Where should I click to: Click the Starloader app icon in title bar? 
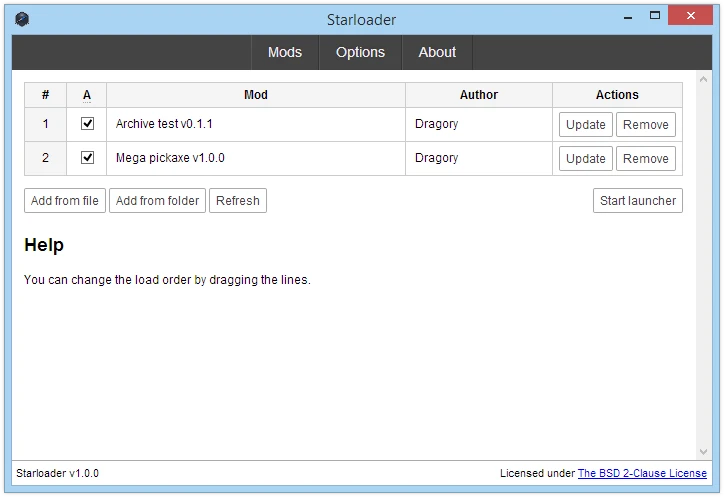pos(22,19)
